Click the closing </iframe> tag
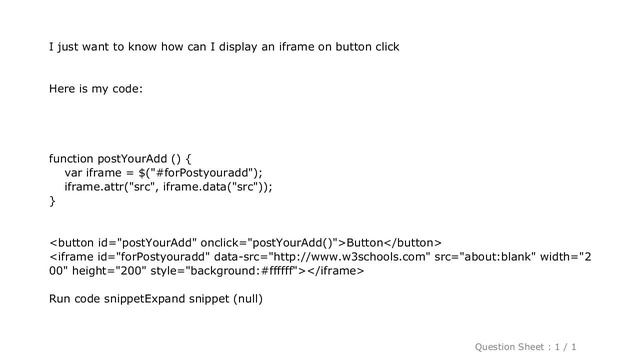The image size is (640, 360). (335, 271)
